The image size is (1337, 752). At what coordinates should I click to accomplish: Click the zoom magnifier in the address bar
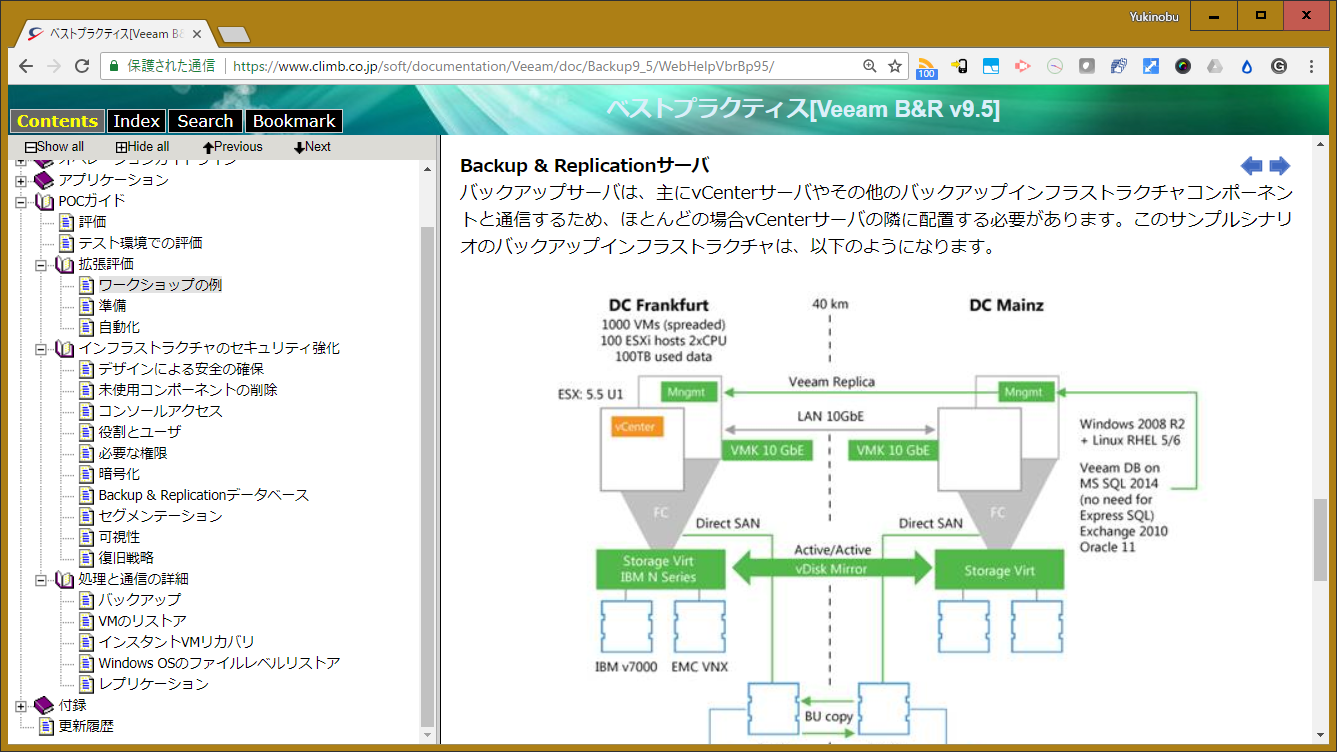pos(870,67)
